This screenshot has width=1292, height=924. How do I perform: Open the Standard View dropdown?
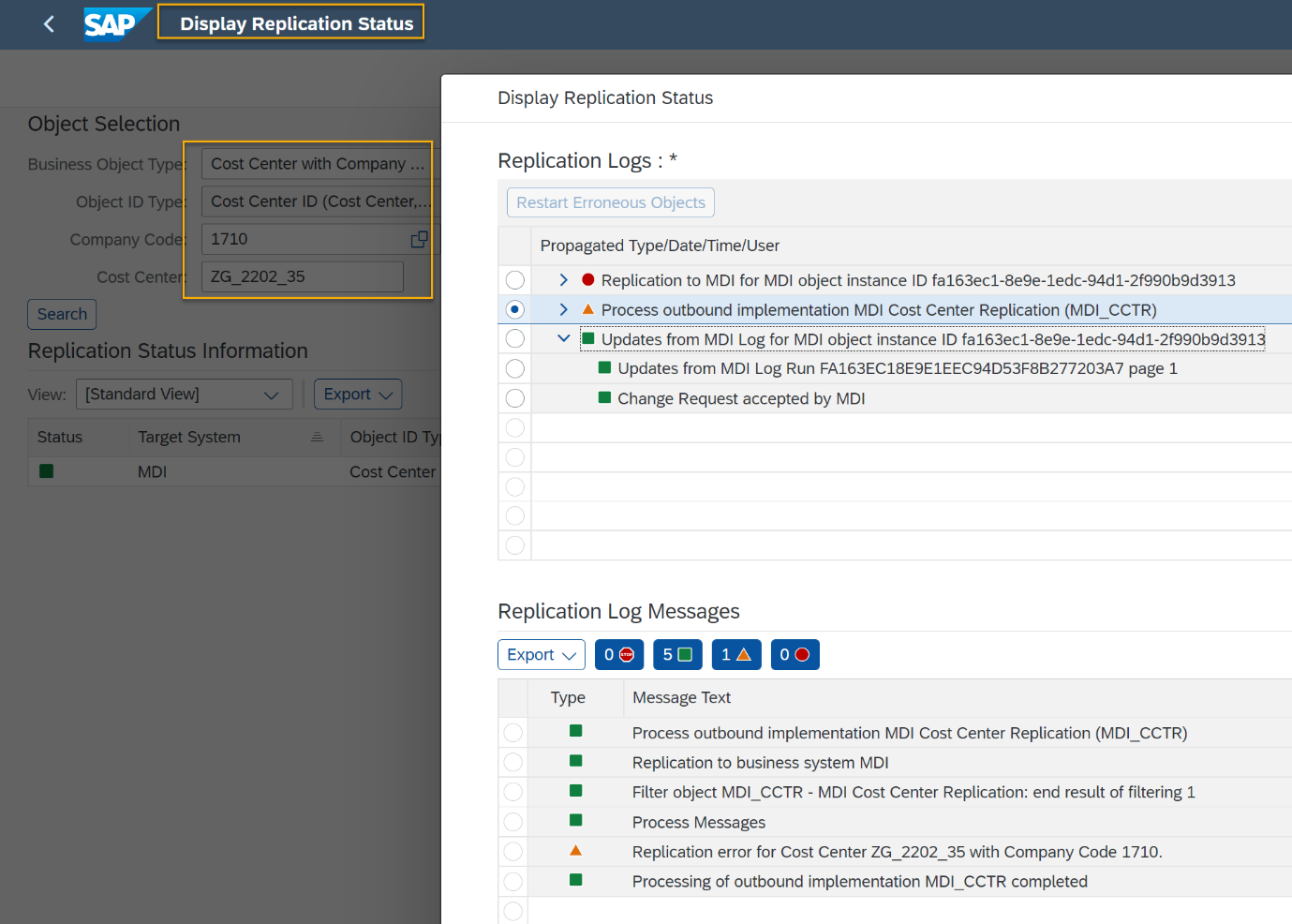pyautogui.click(x=184, y=395)
